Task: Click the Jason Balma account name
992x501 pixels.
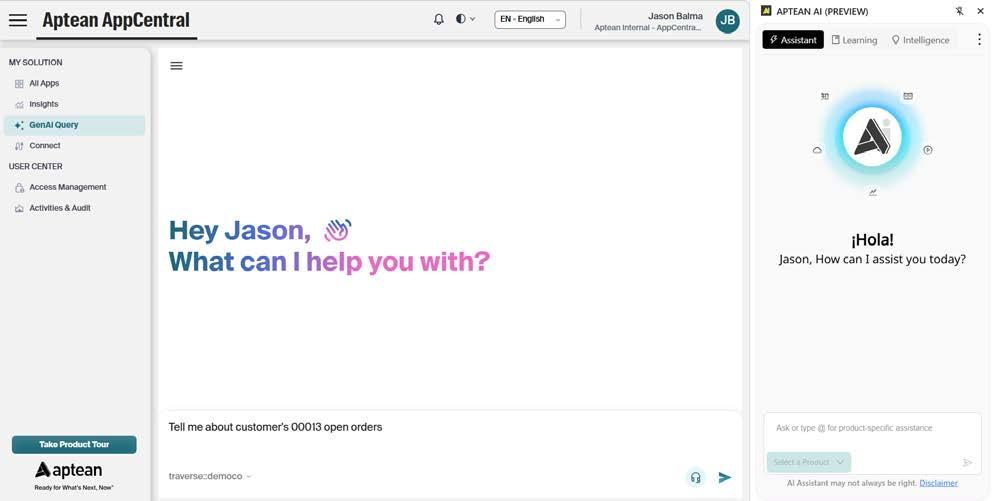Action: tap(675, 16)
